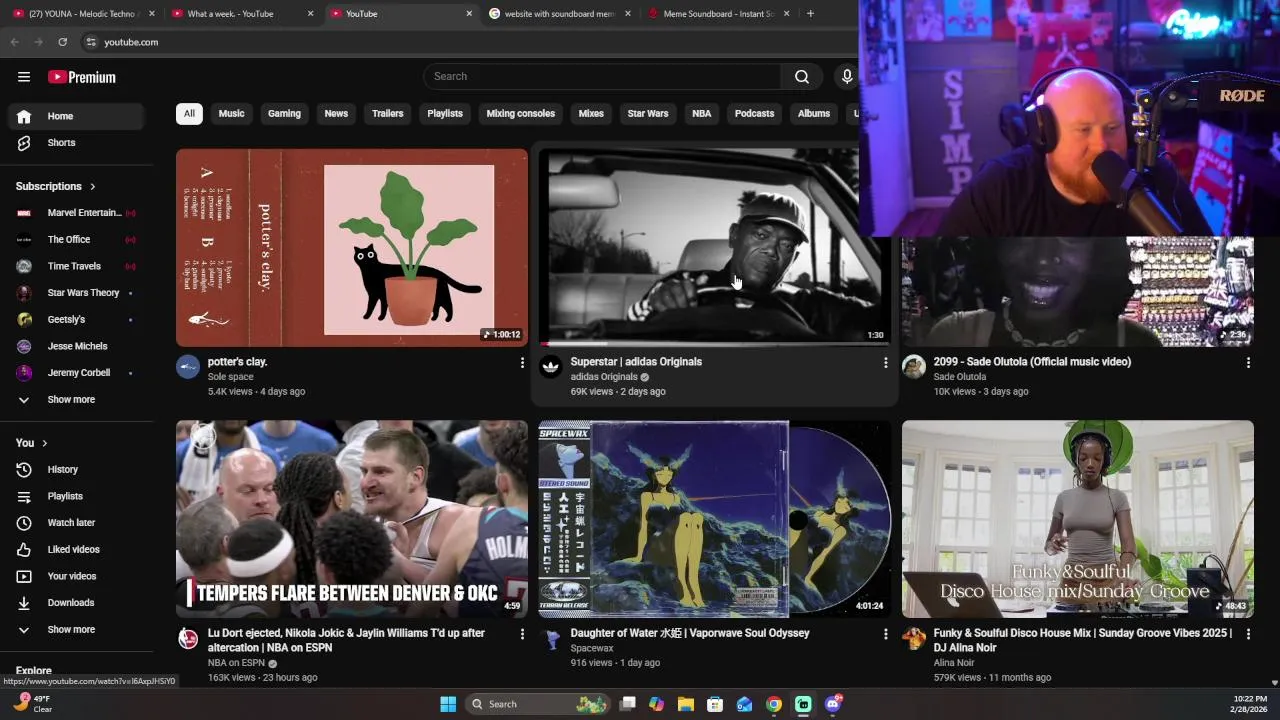This screenshot has width=1280, height=720.
Task: Open Jeremy Corbell subscription channel
Action: pyautogui.click(x=78, y=373)
